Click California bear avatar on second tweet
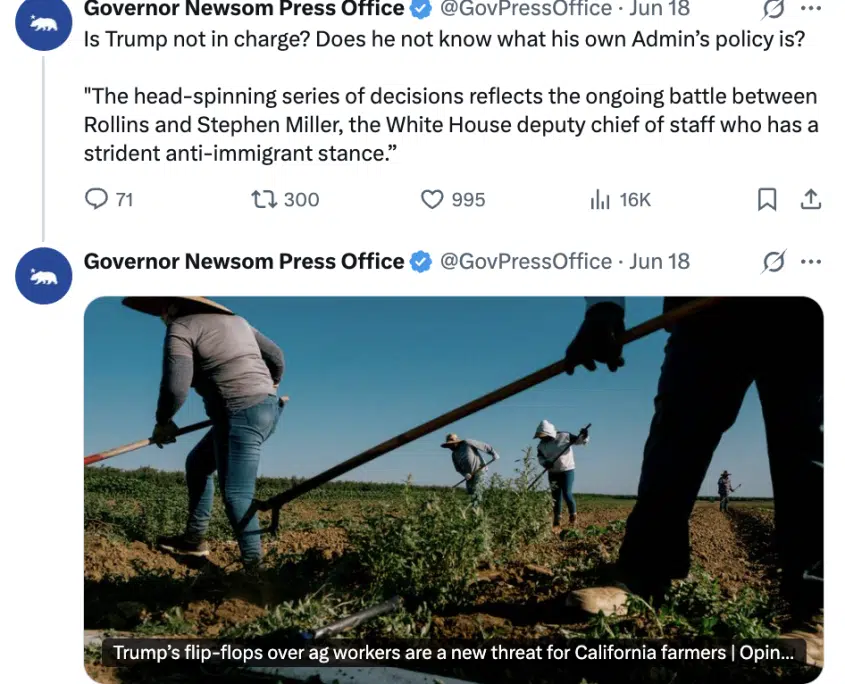The image size is (845, 684). pyautogui.click(x=44, y=276)
